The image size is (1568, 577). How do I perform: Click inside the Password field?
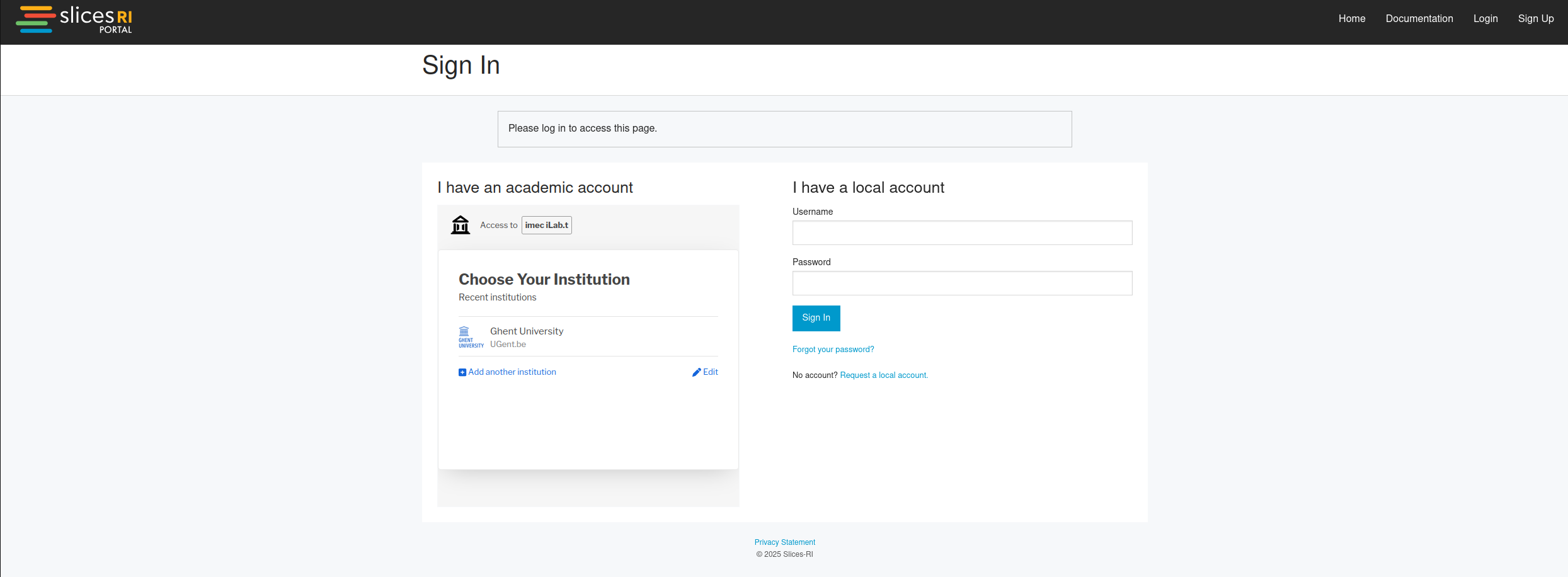click(x=961, y=283)
